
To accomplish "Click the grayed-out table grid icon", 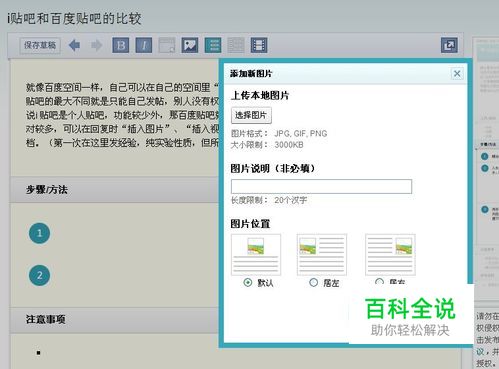I will click(x=236, y=45).
